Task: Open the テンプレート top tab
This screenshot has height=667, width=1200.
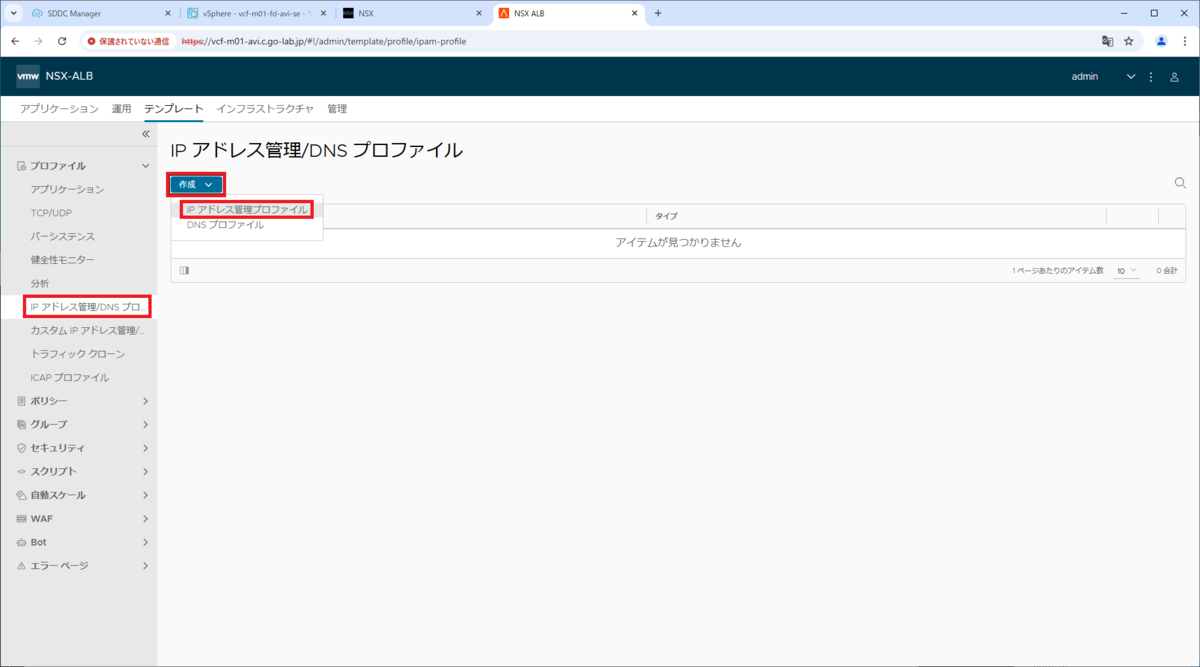Action: pos(173,109)
